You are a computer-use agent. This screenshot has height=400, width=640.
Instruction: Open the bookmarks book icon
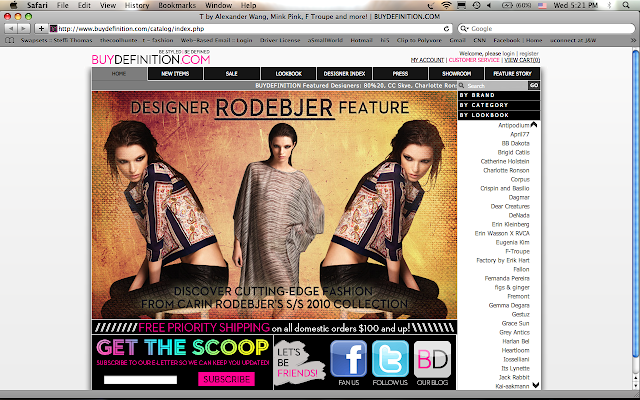point(9,40)
